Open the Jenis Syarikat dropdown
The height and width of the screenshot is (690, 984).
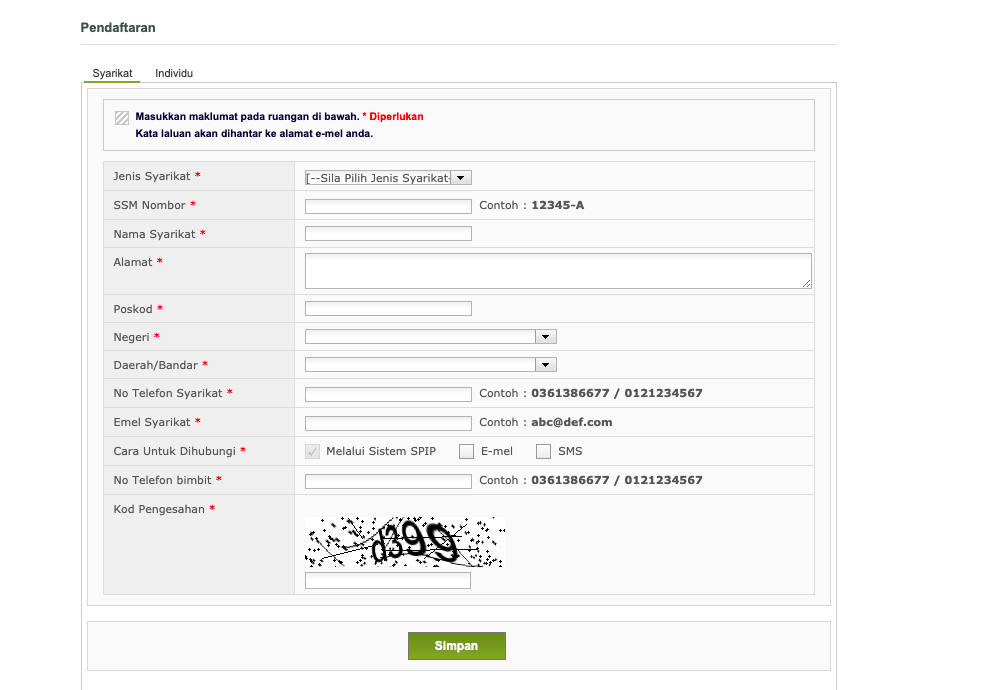point(388,178)
